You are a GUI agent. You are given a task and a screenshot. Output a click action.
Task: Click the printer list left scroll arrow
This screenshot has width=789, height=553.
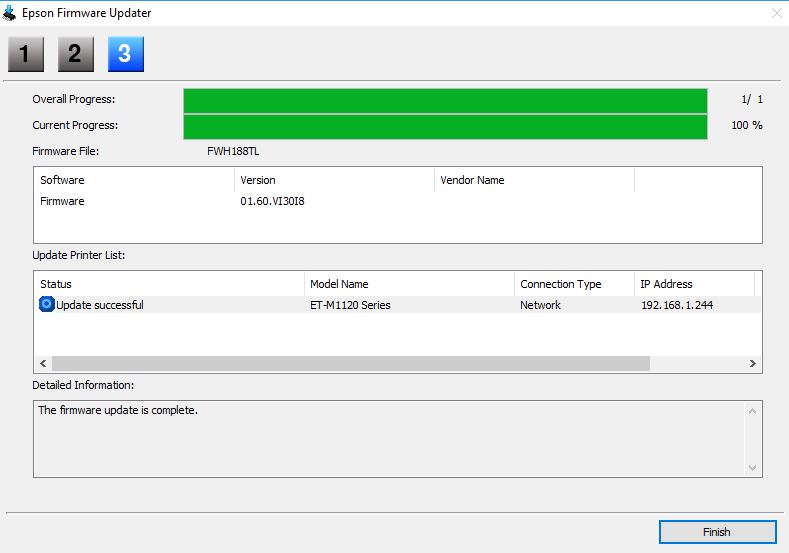(43, 363)
